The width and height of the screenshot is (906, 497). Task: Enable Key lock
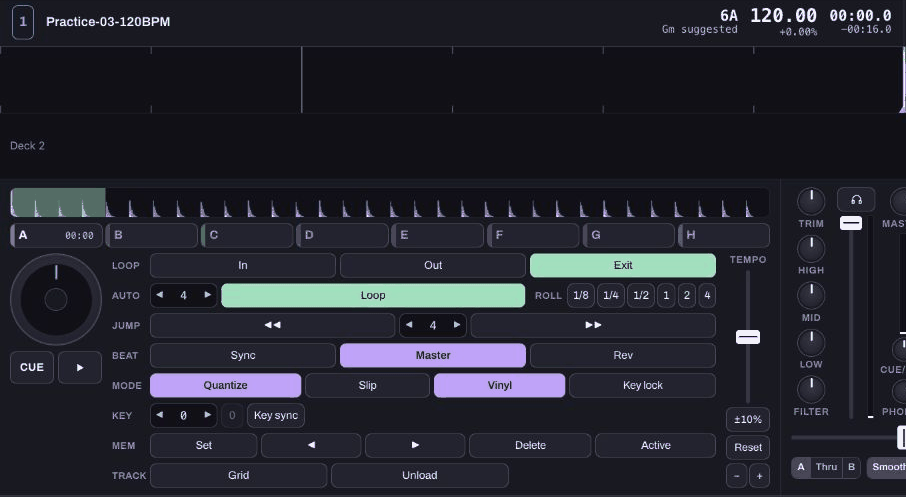tap(643, 385)
